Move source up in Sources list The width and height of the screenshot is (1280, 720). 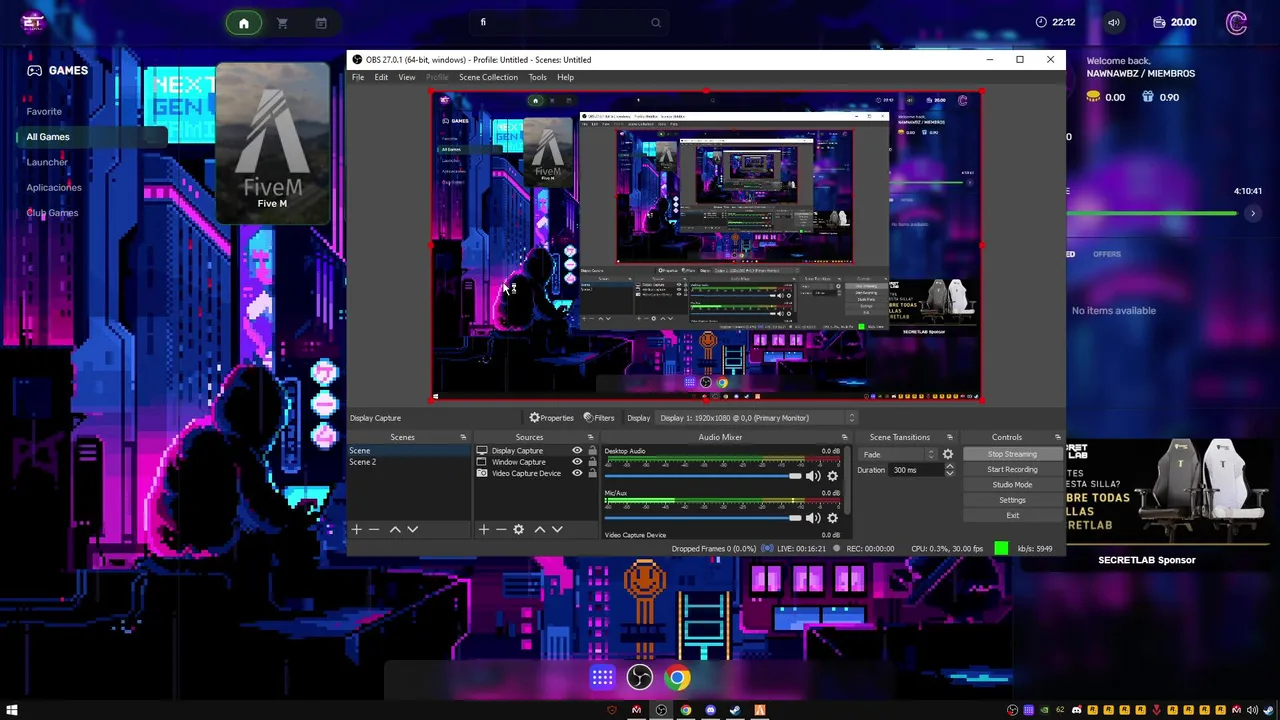(540, 529)
